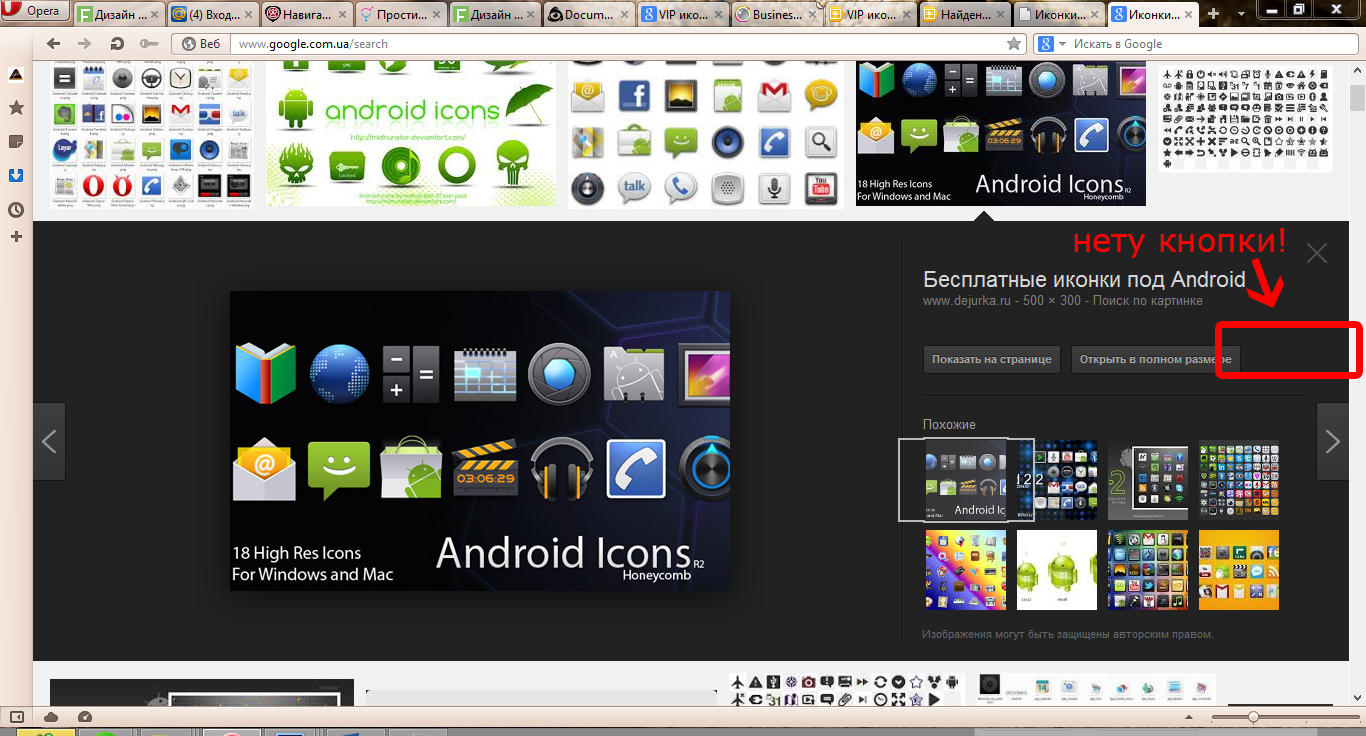Image resolution: width=1366 pixels, height=736 pixels.
Task: Bookmark the page with the star icon
Action: [1014, 44]
